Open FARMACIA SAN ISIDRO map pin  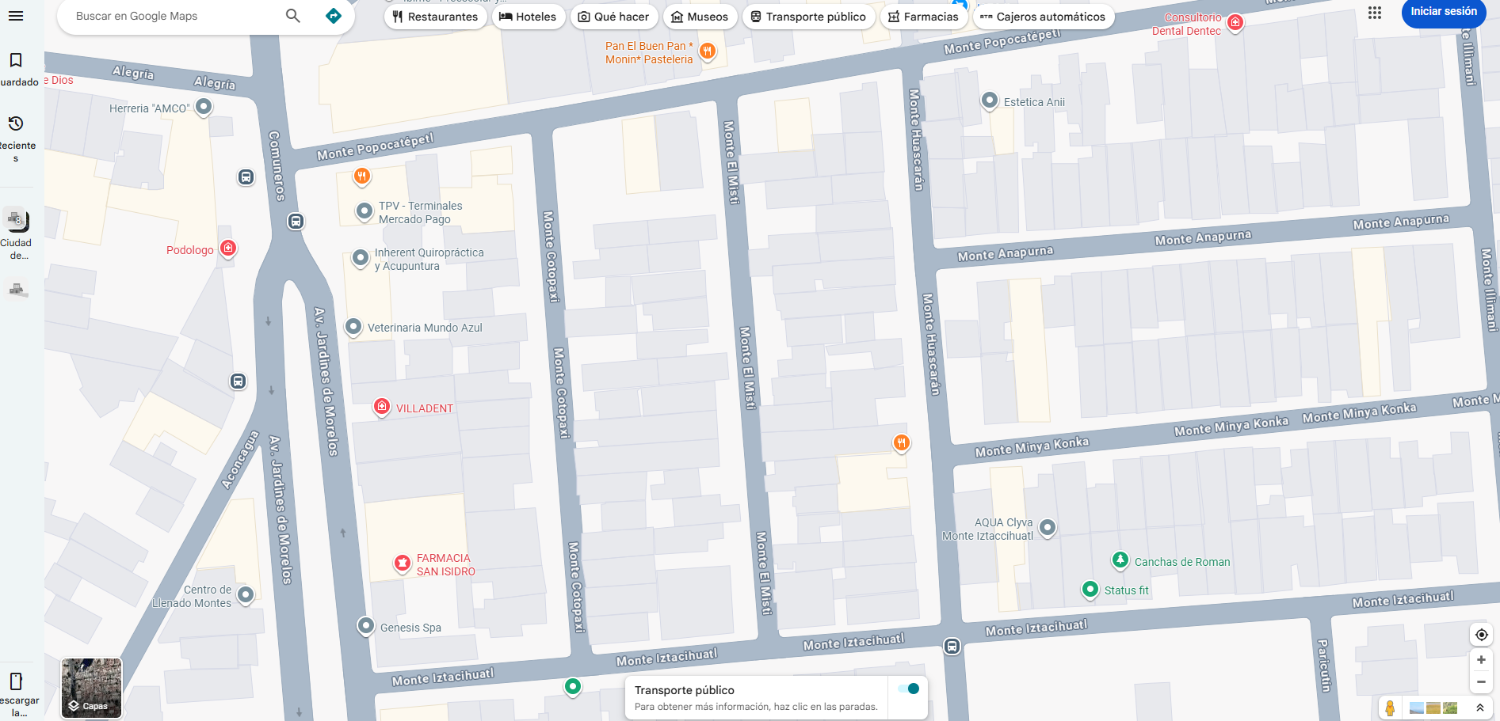[402, 564]
